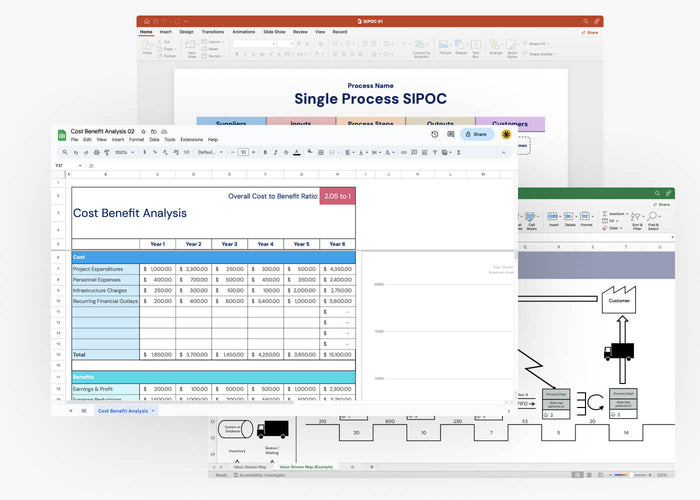700x500 pixels.
Task: Open the 100% zoom dropdown in Sheets
Action: [122, 152]
